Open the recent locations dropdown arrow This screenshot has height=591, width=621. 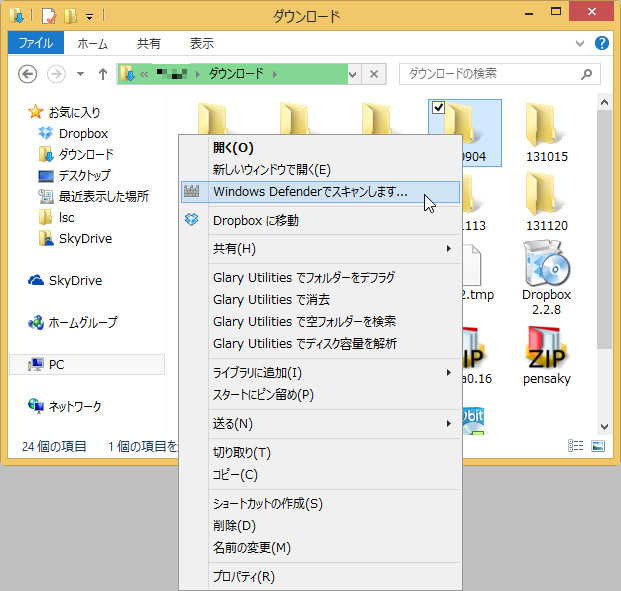point(80,74)
